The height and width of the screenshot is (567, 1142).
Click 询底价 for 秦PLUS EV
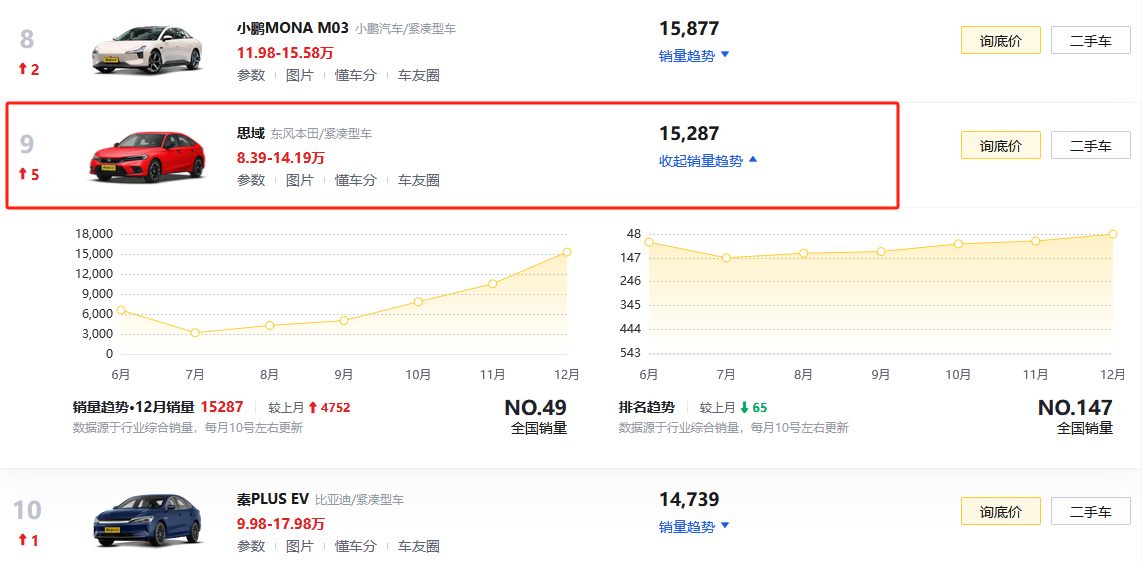pos(1001,511)
